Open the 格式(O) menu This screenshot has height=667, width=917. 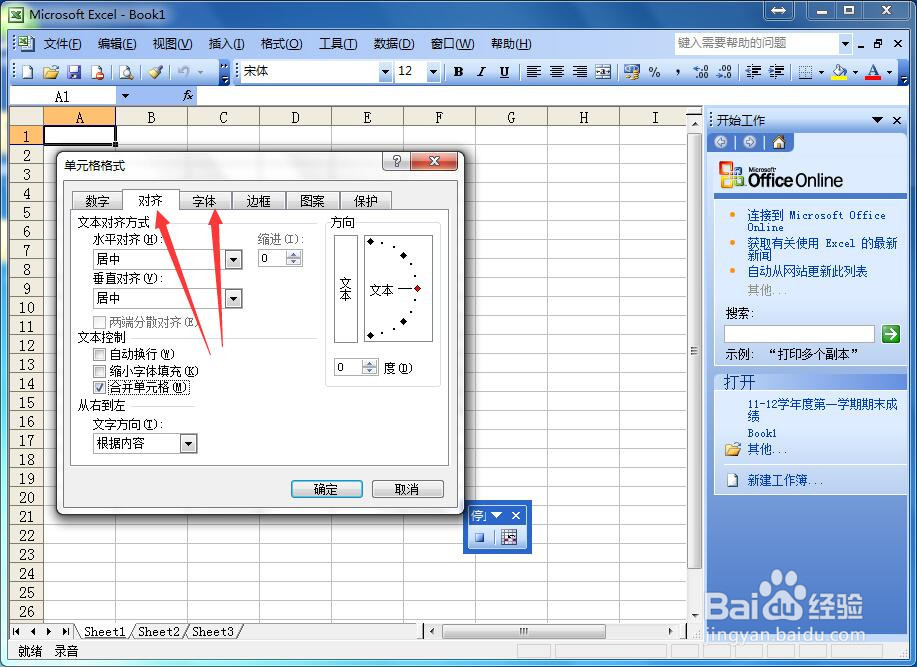(x=281, y=44)
